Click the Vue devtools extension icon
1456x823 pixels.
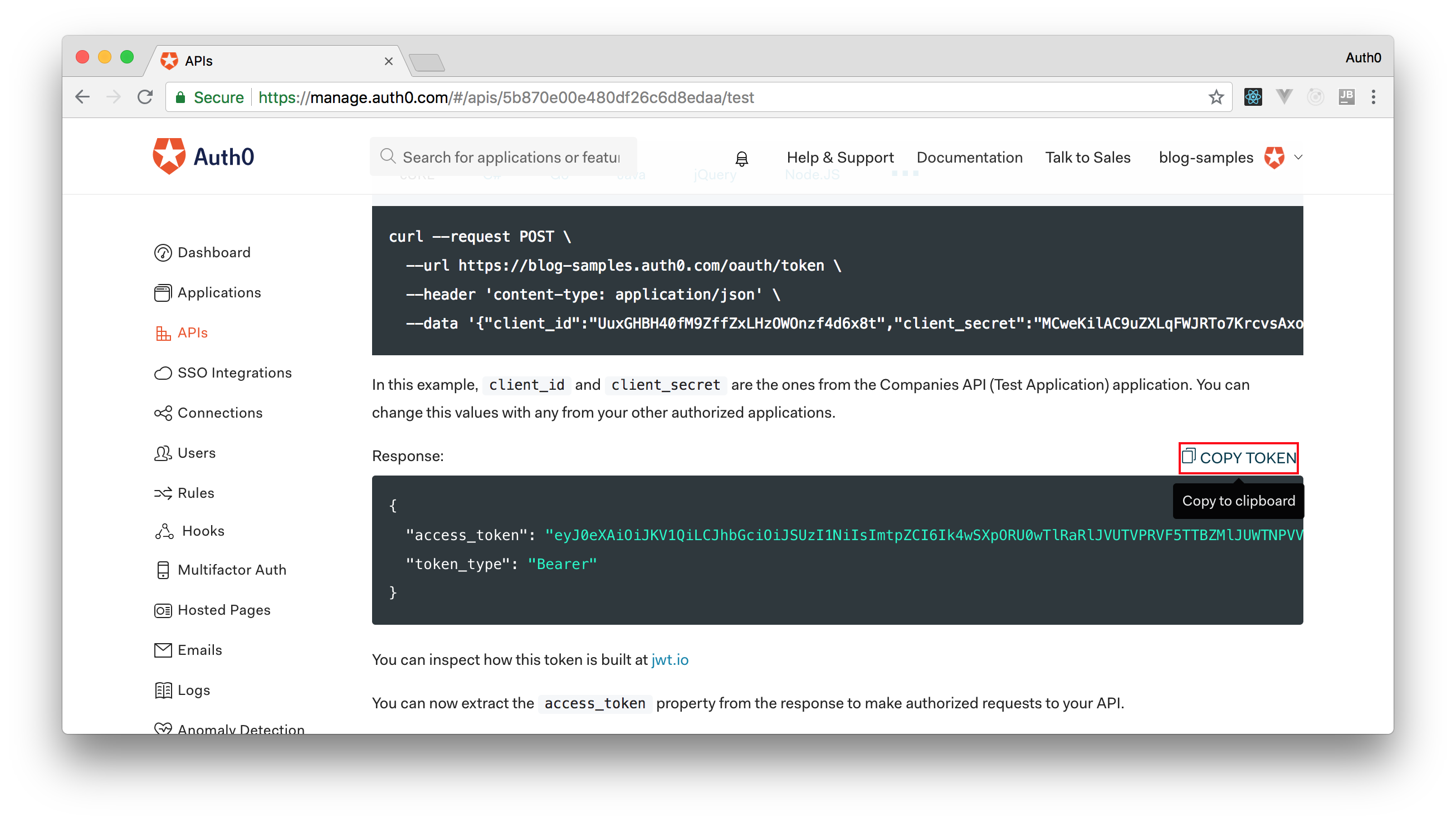pos(1283,97)
